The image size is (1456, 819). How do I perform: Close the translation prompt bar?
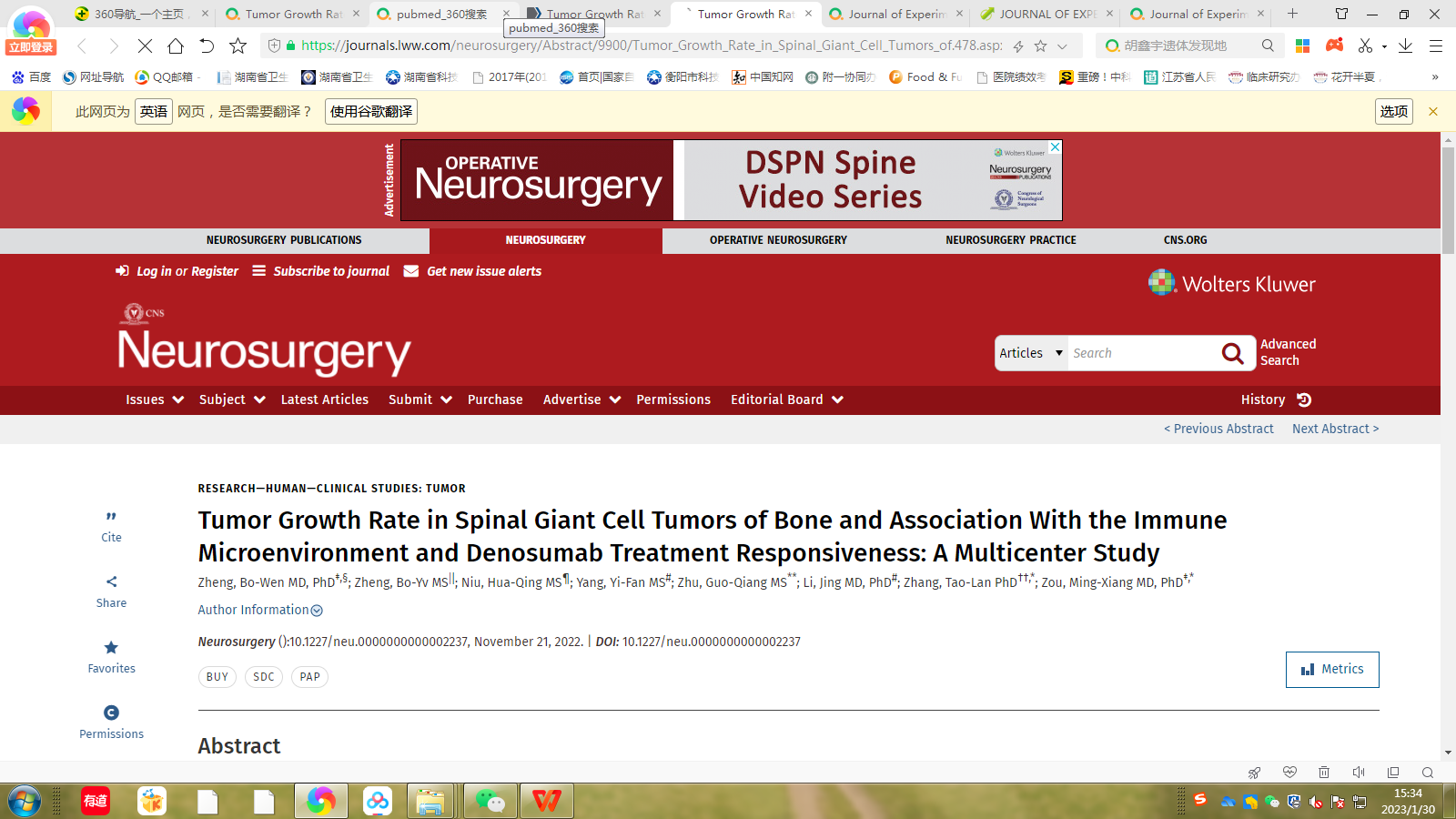click(x=1433, y=112)
